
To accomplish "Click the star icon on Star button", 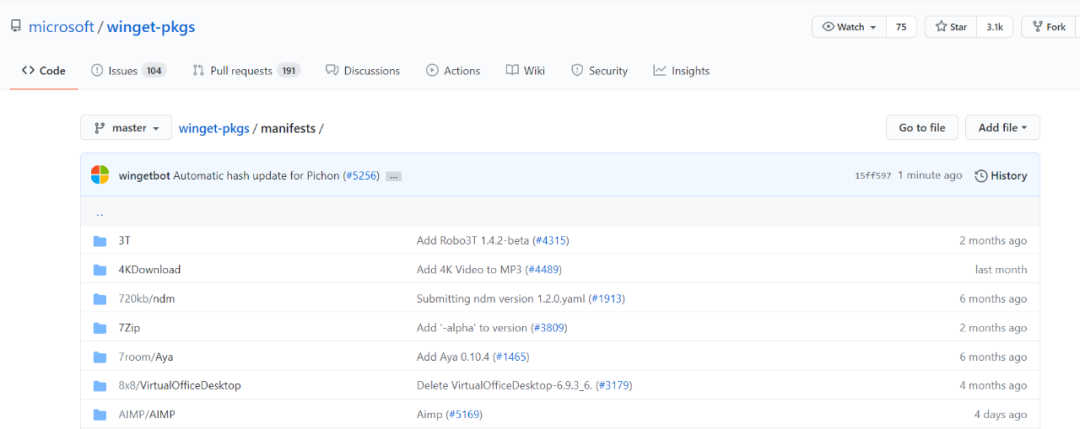I will (x=941, y=27).
